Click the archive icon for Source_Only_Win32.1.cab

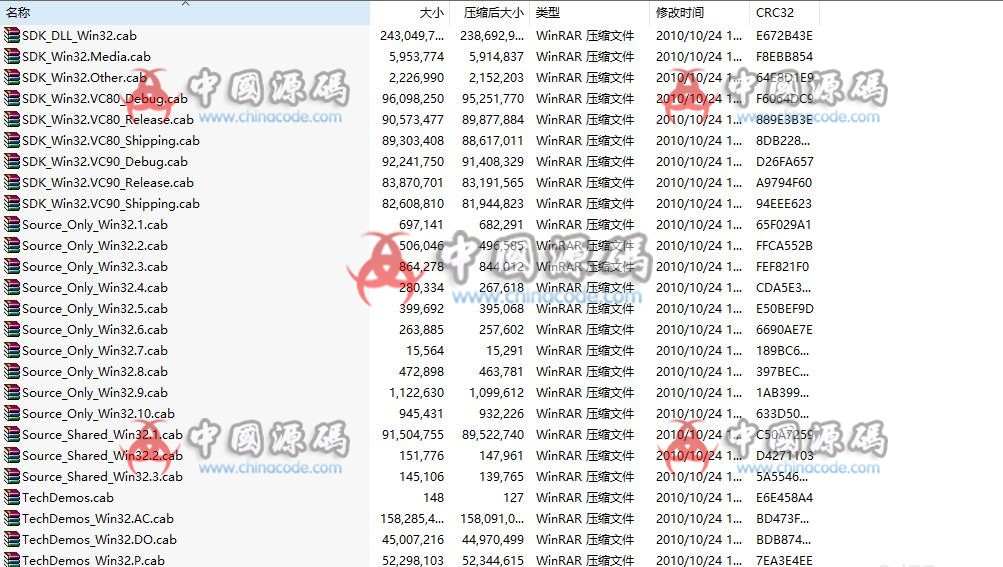(12, 225)
